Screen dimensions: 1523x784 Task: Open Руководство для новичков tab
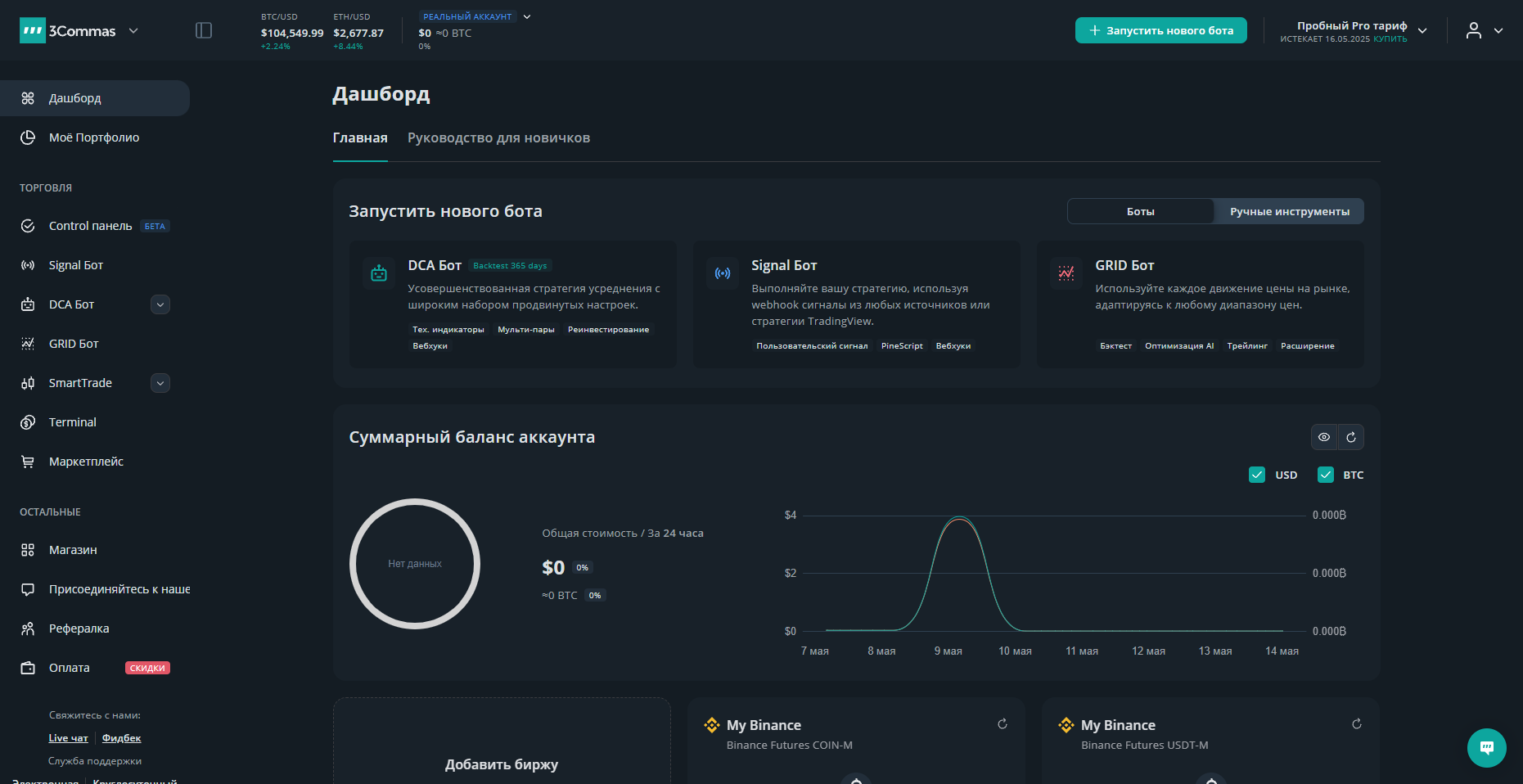(x=498, y=138)
